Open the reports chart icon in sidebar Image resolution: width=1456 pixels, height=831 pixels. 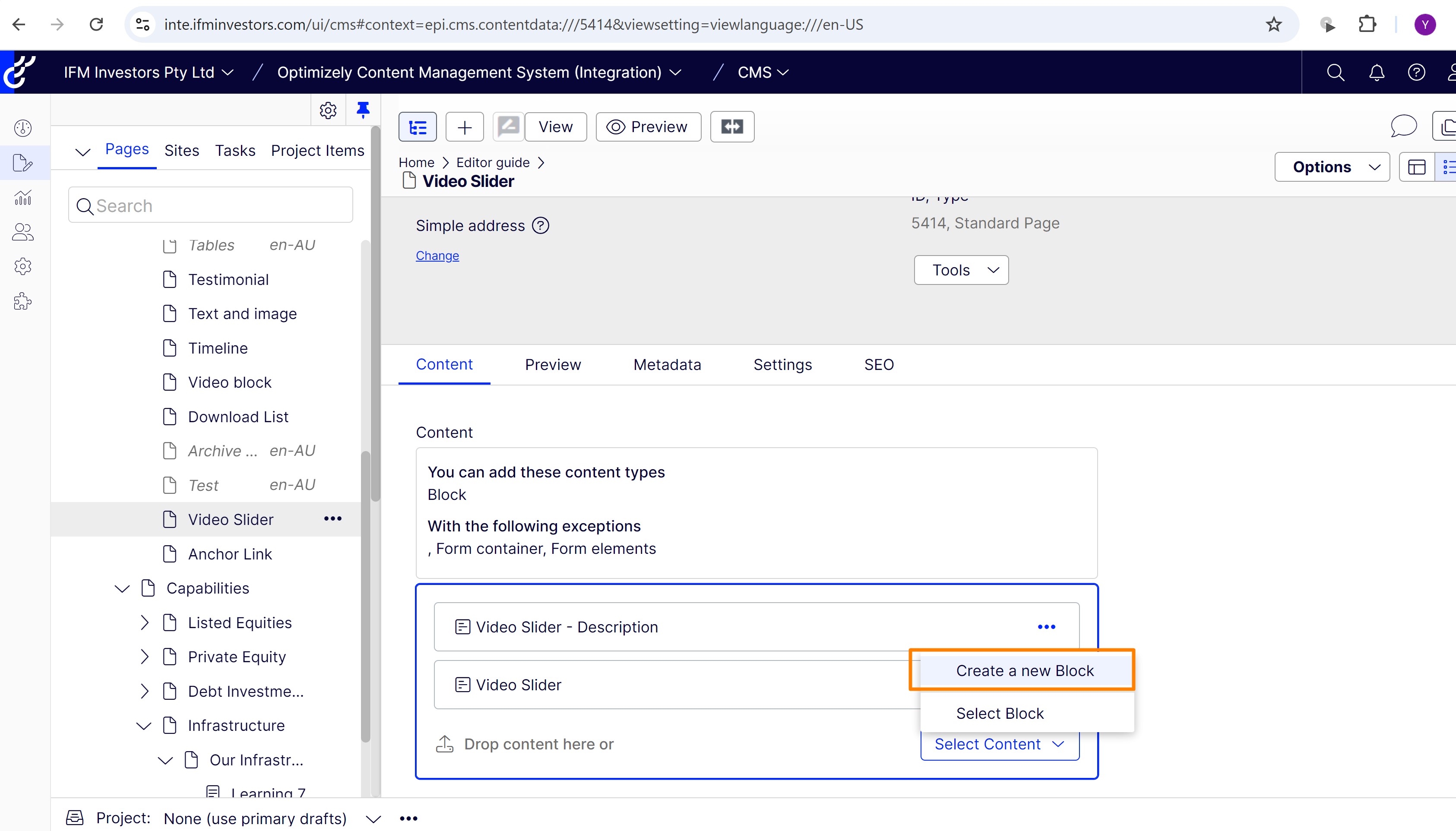(x=23, y=197)
